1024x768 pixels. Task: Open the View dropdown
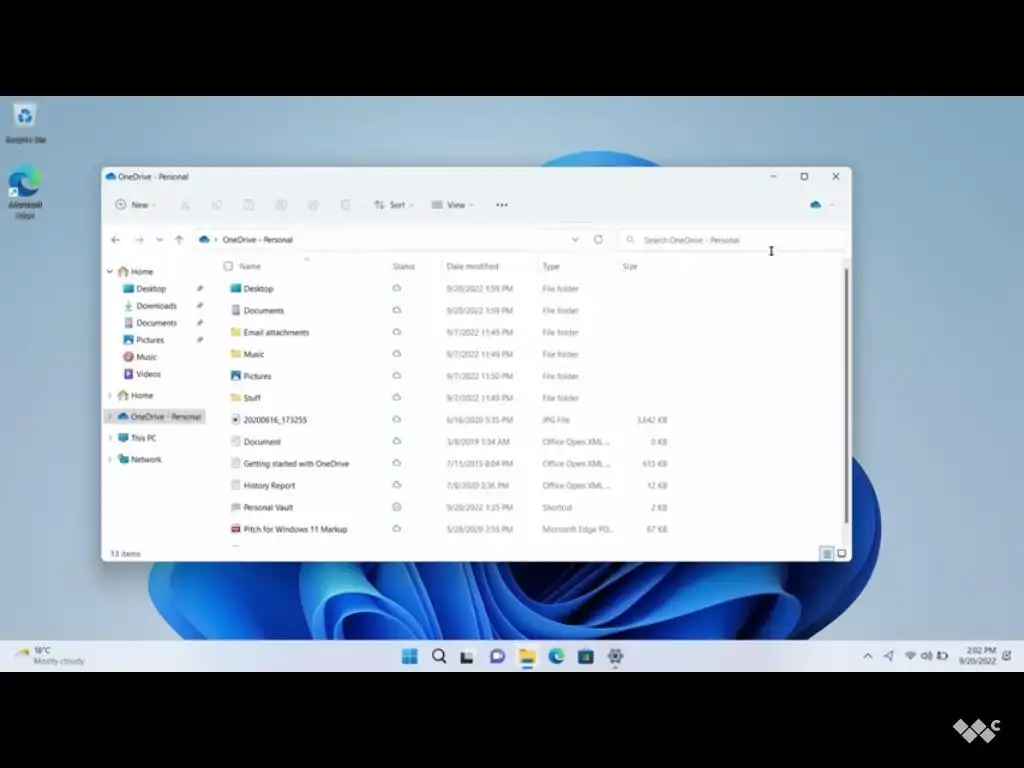pos(453,205)
